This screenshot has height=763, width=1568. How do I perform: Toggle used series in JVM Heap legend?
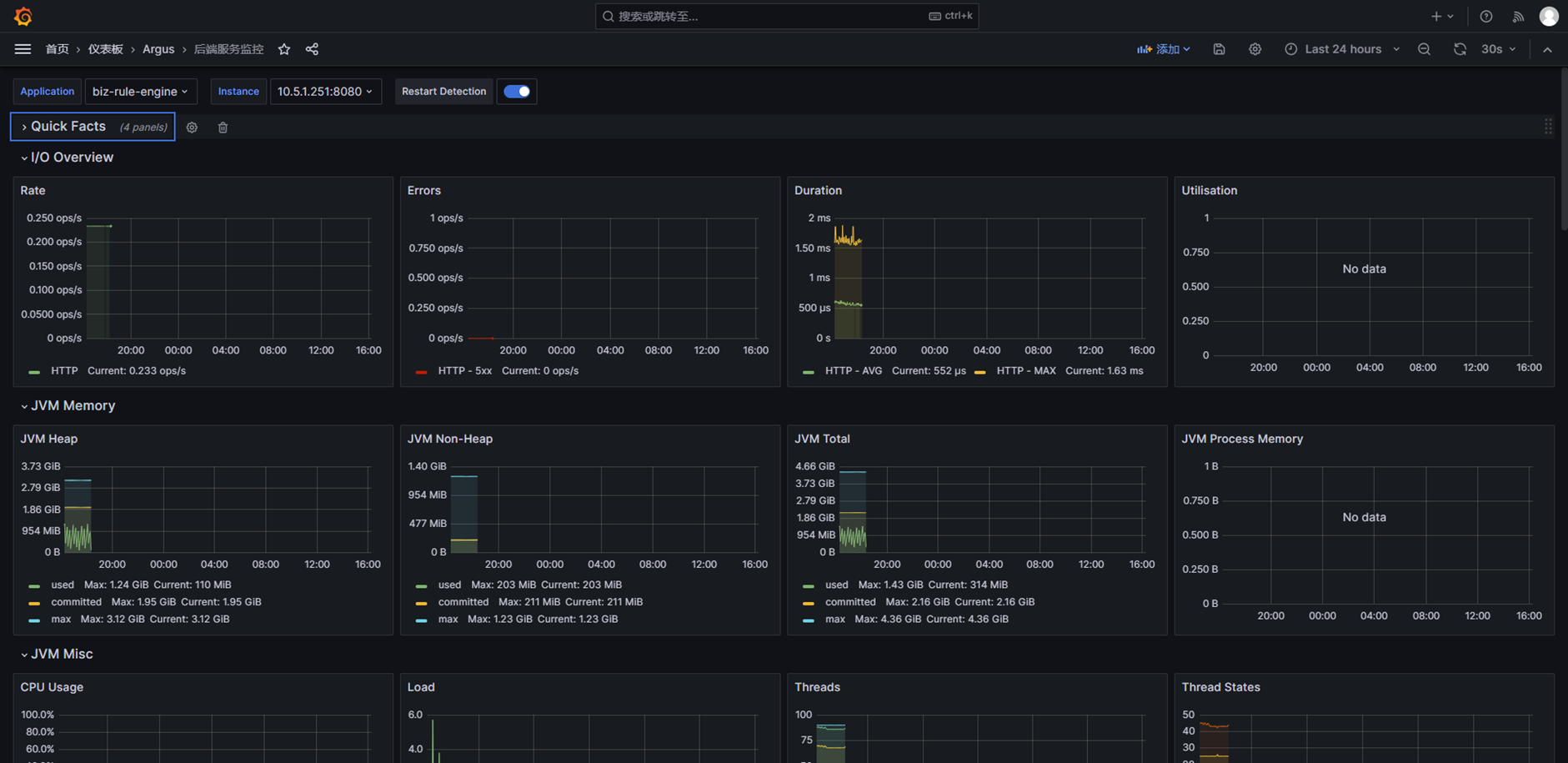(x=63, y=585)
